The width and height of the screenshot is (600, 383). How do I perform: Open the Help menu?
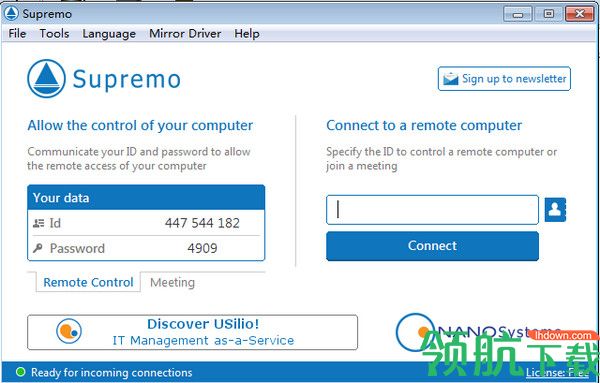[247, 34]
